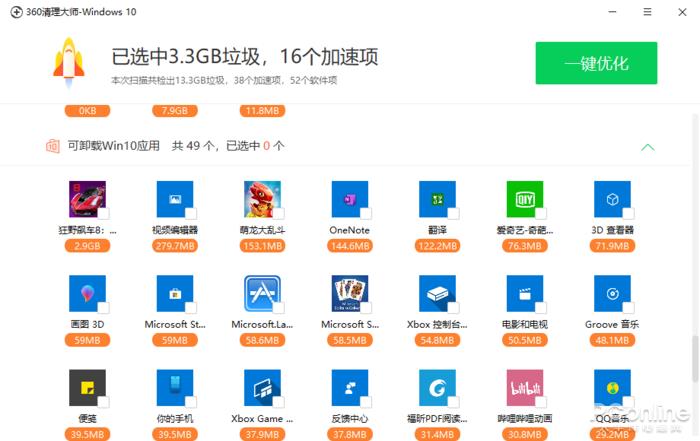Click the 3D 查看器 app icon

pyautogui.click(x=612, y=199)
